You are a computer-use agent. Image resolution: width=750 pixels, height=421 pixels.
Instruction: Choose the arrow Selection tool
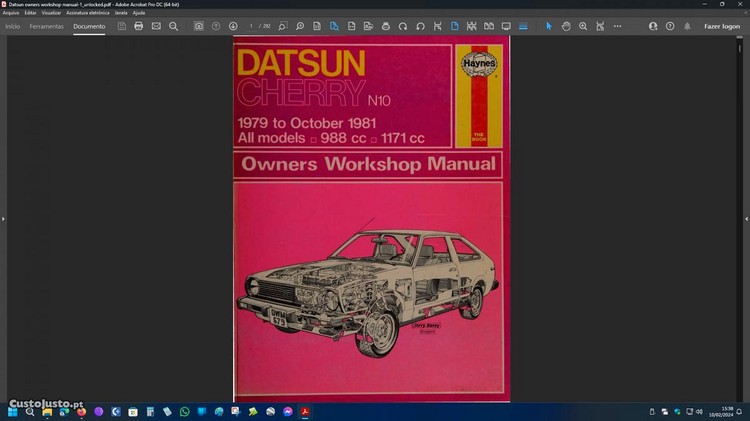[x=548, y=26]
